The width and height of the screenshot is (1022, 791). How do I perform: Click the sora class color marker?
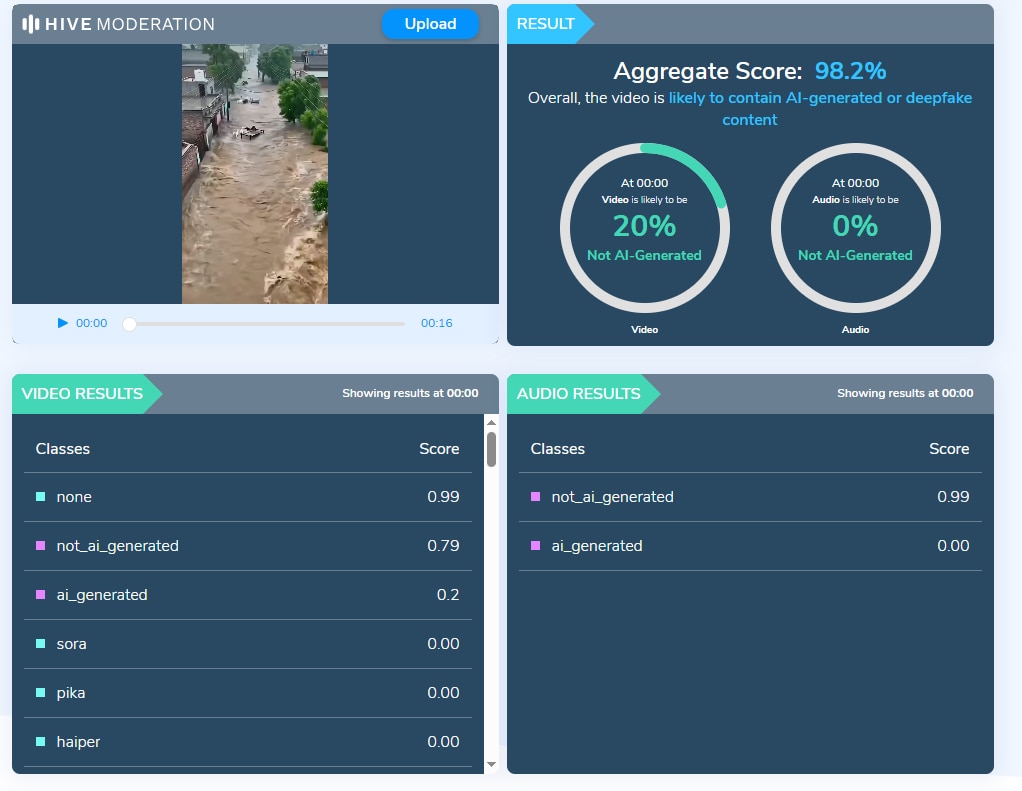pyautogui.click(x=41, y=644)
